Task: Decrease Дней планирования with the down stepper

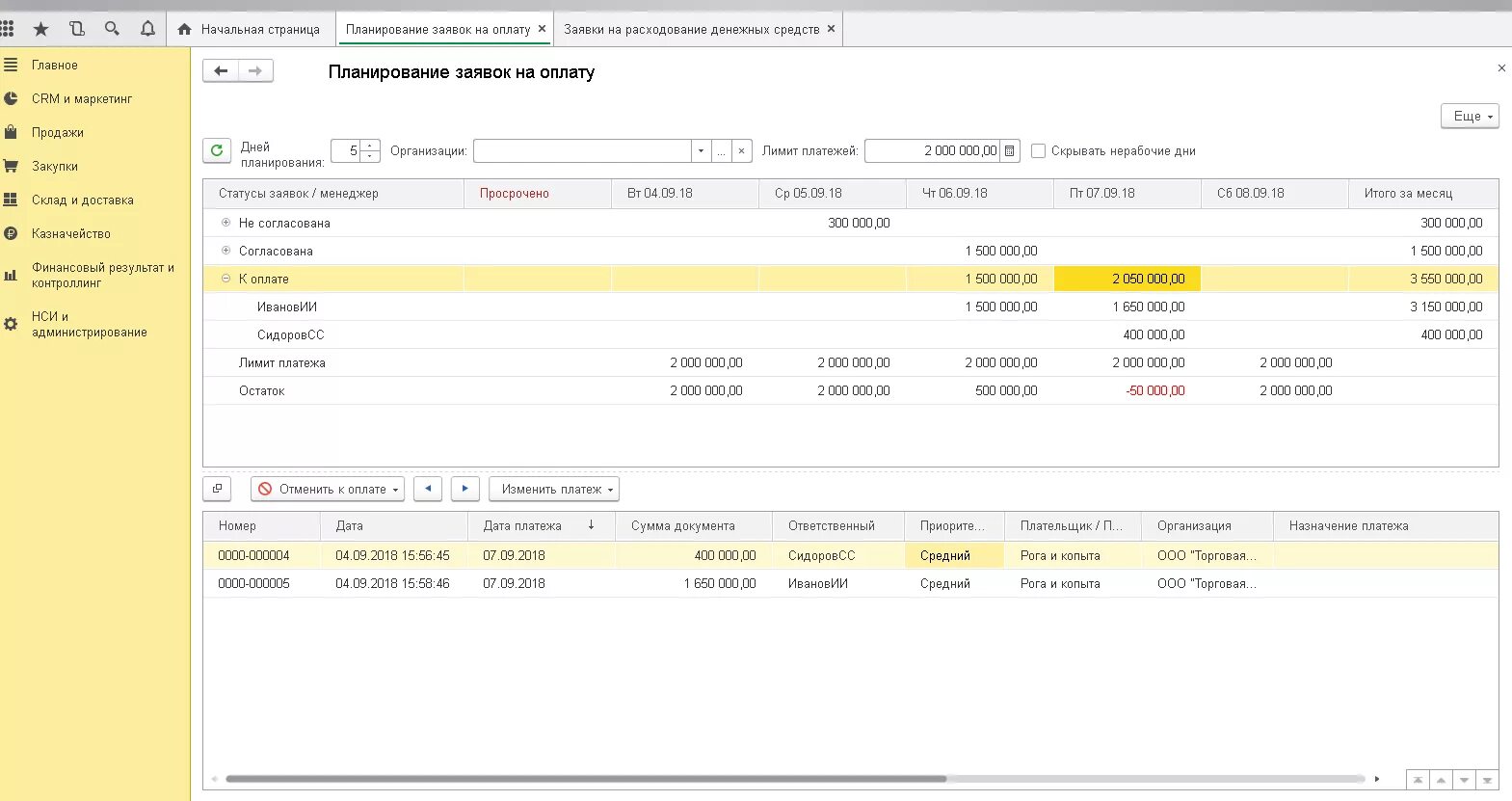Action: 370,156
